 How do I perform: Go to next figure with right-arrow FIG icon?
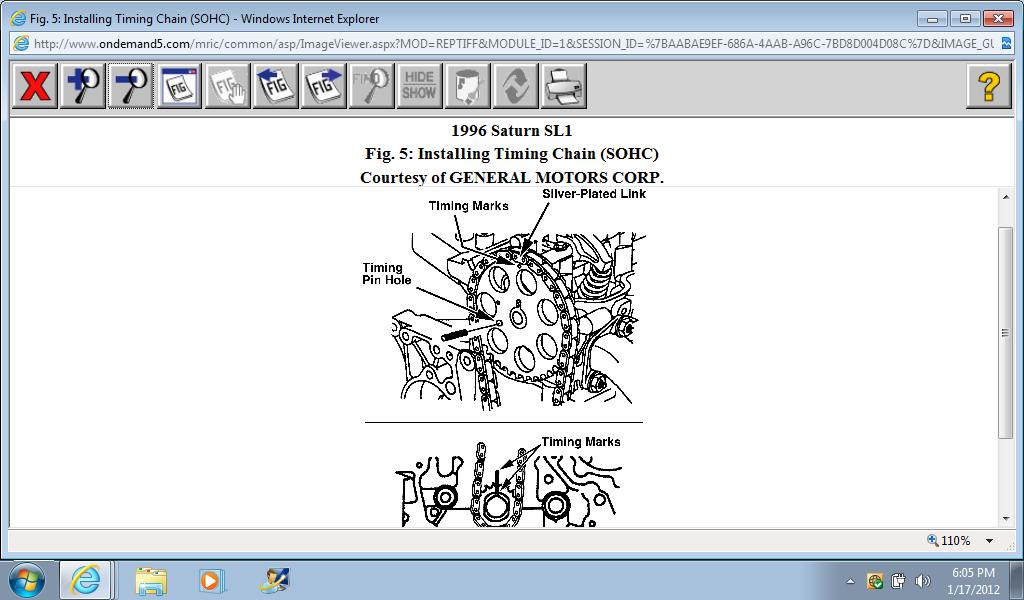[x=323, y=86]
